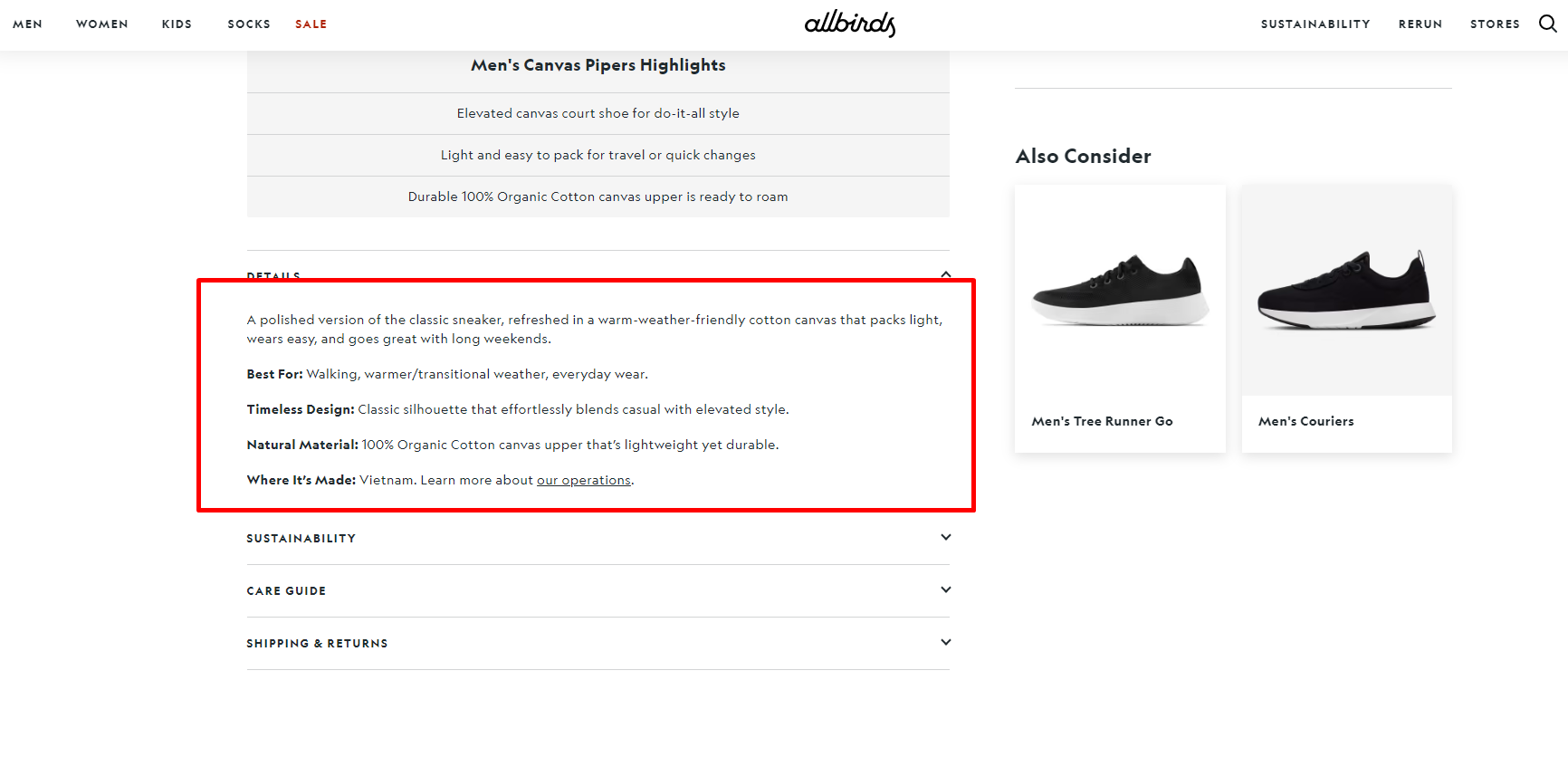The width and height of the screenshot is (1568, 776).
Task: Visit the ReRun page link
Action: [1420, 24]
